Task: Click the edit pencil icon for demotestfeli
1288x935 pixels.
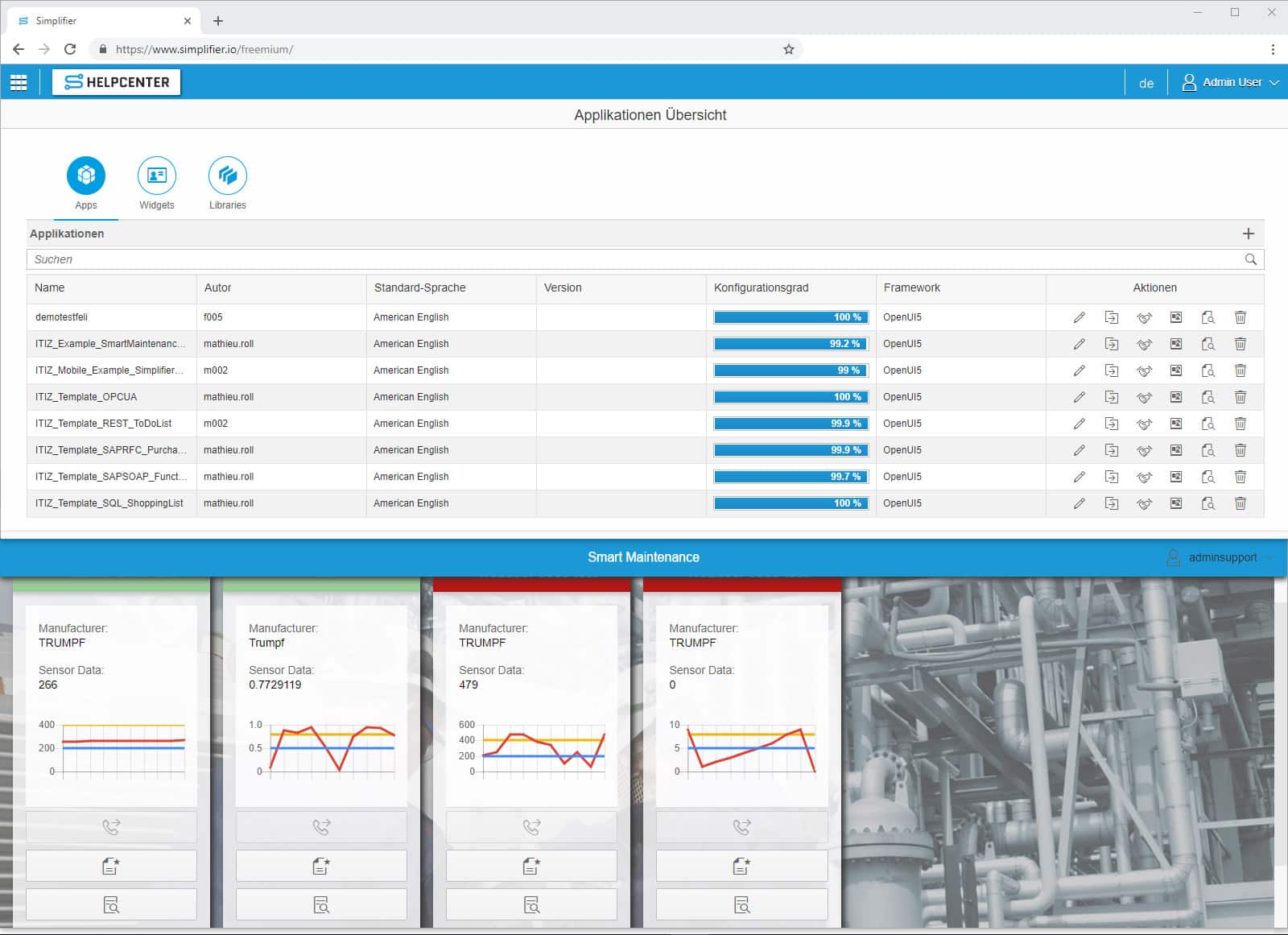Action: point(1079,317)
